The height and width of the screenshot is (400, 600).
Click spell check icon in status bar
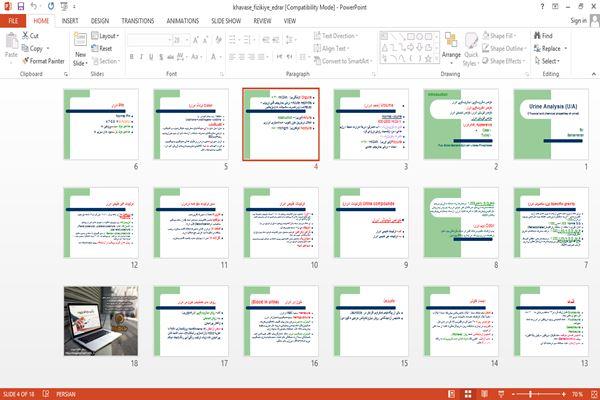(x=46, y=393)
